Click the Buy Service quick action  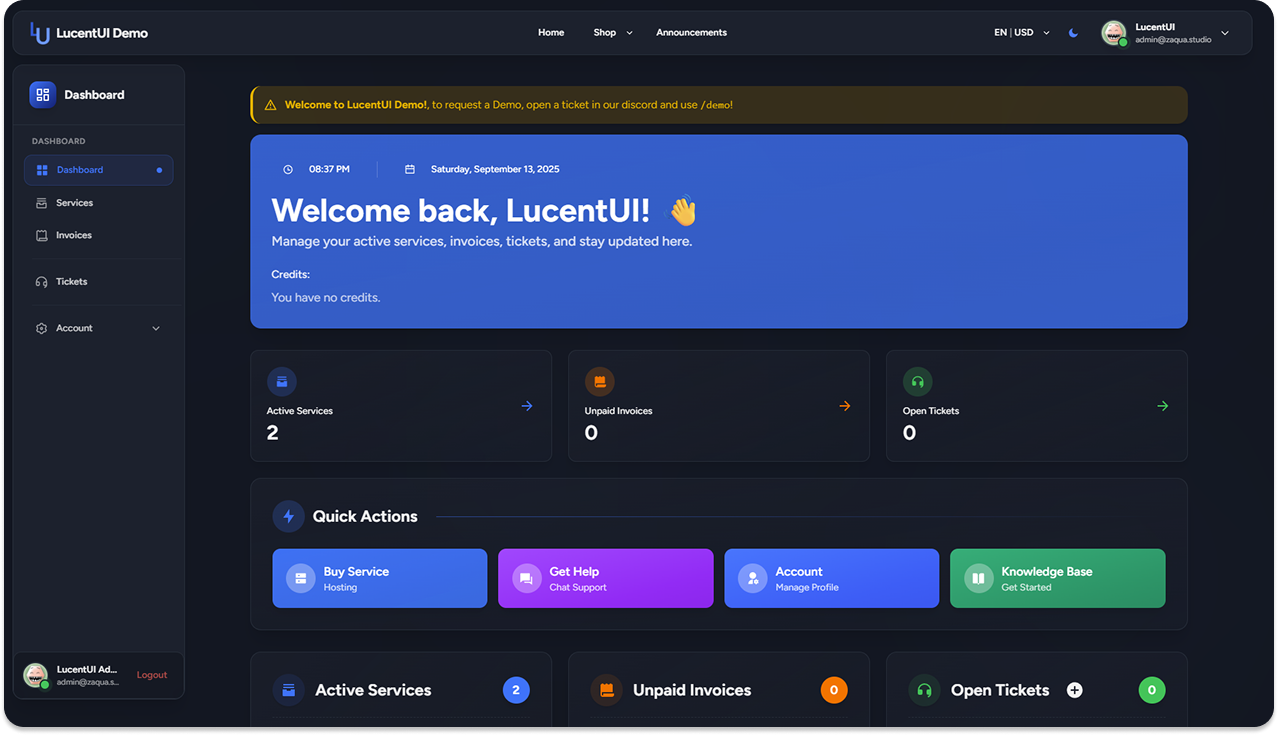(x=379, y=578)
